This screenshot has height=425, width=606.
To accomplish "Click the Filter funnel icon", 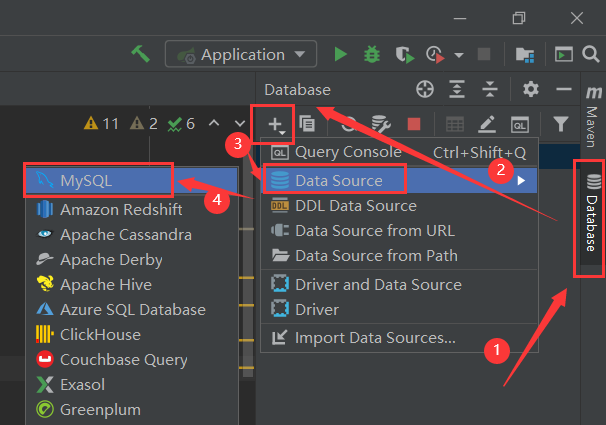I will point(560,124).
